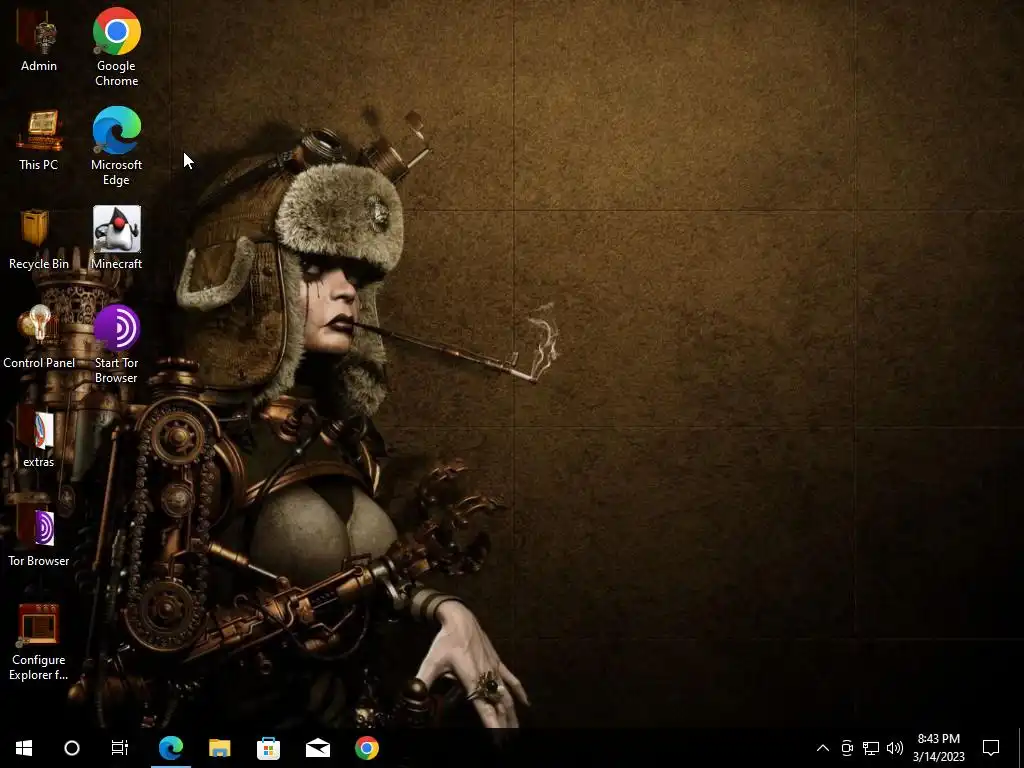Click the Configure Explorer desktop shortcut
Screen dimensions: 1024x768
click(x=39, y=642)
